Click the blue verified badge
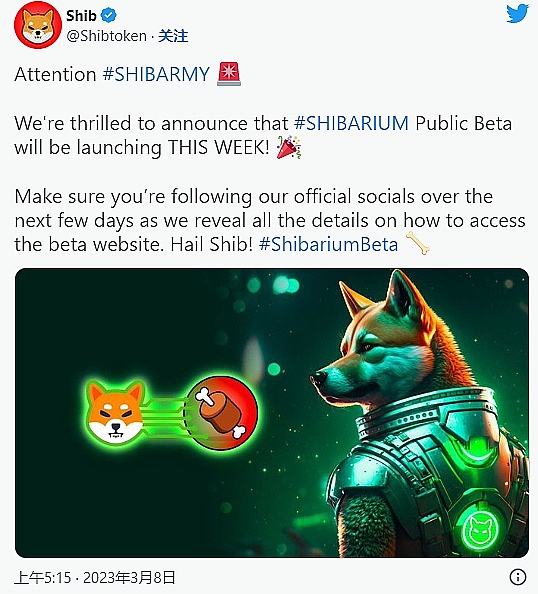Viewport: 538px width, 594px height. click(109, 16)
